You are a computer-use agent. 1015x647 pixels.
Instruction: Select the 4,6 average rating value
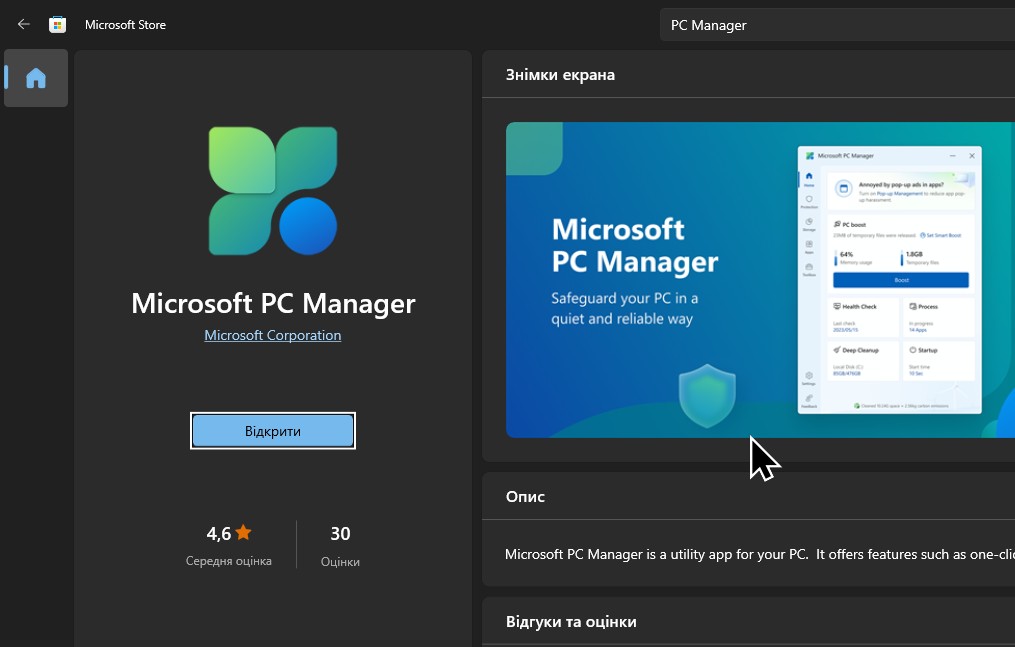pyautogui.click(x=219, y=534)
